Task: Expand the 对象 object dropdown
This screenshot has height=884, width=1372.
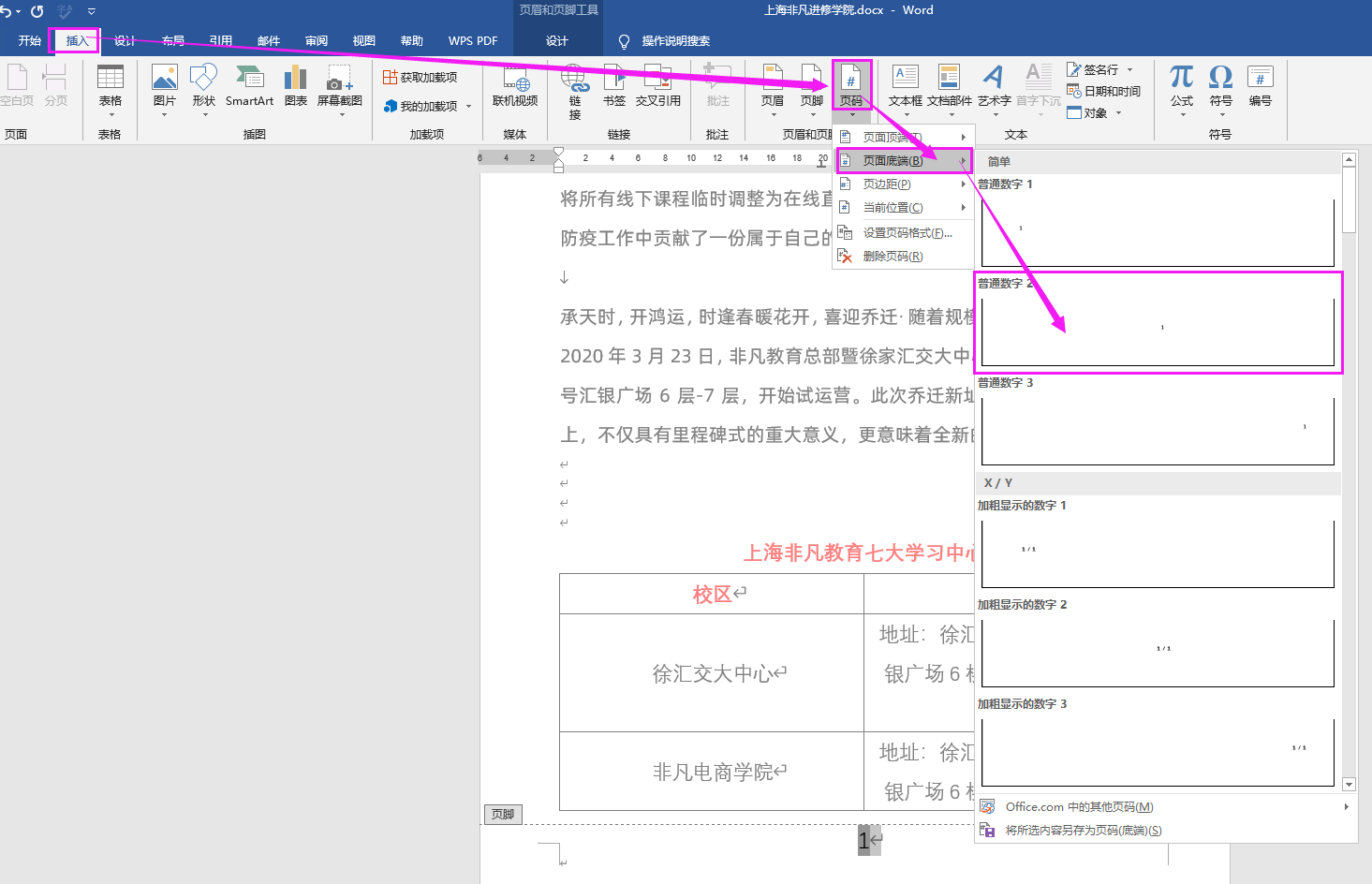Action: click(x=1118, y=112)
